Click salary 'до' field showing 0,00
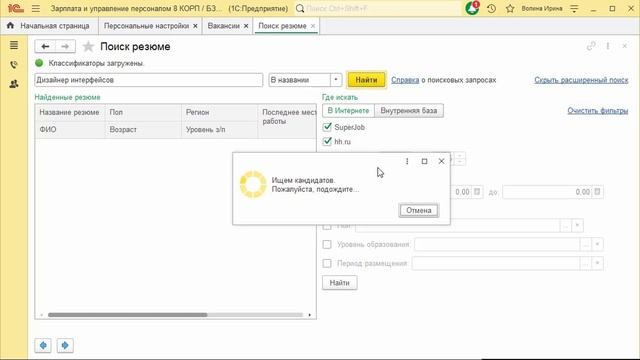 [x=547, y=192]
